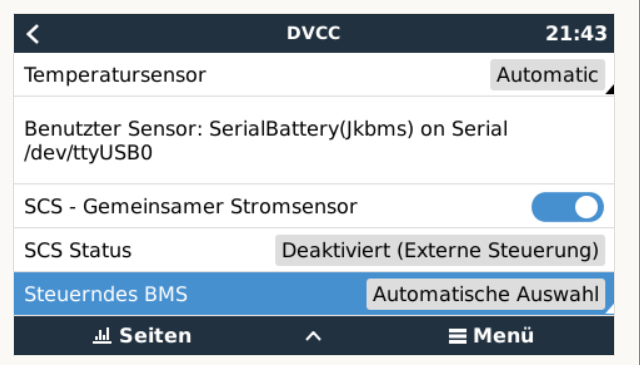
Task: Click the DVCC page title
Action: [x=313, y=33]
